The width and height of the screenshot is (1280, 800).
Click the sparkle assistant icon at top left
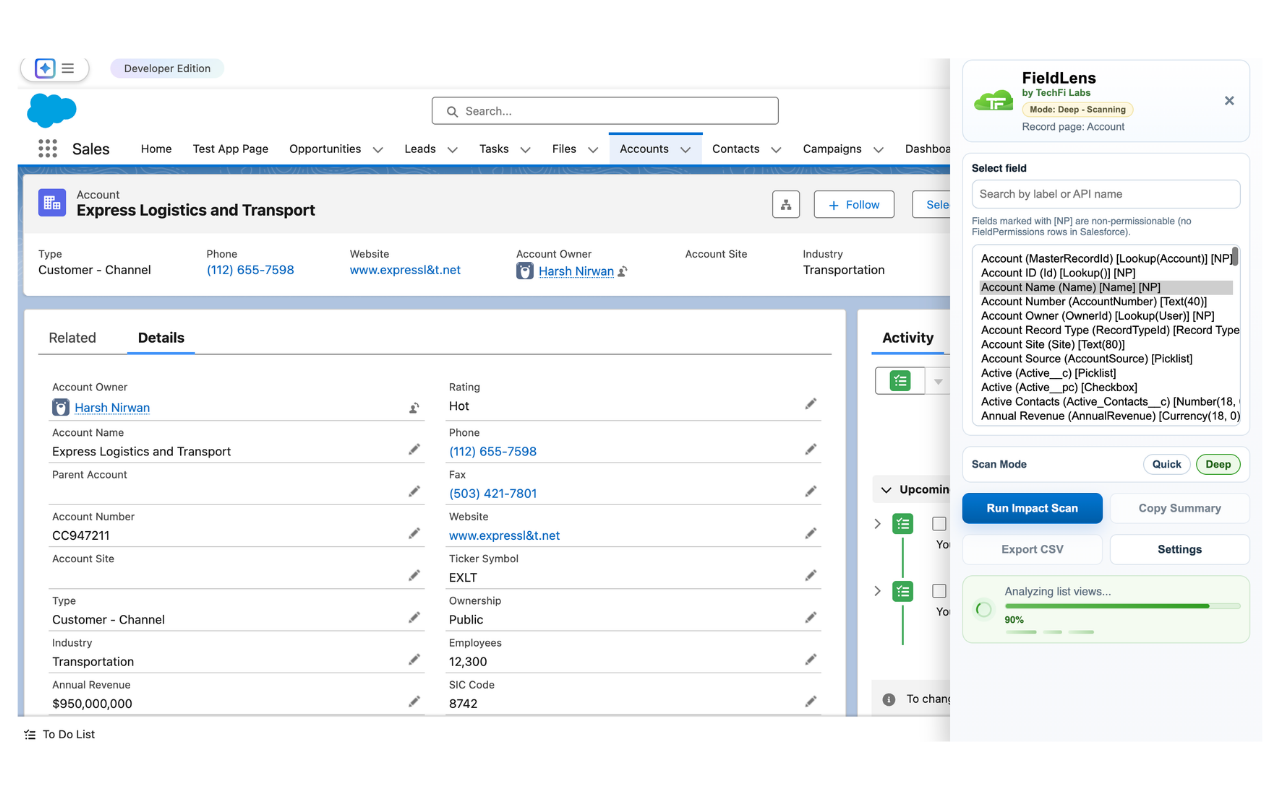click(44, 68)
